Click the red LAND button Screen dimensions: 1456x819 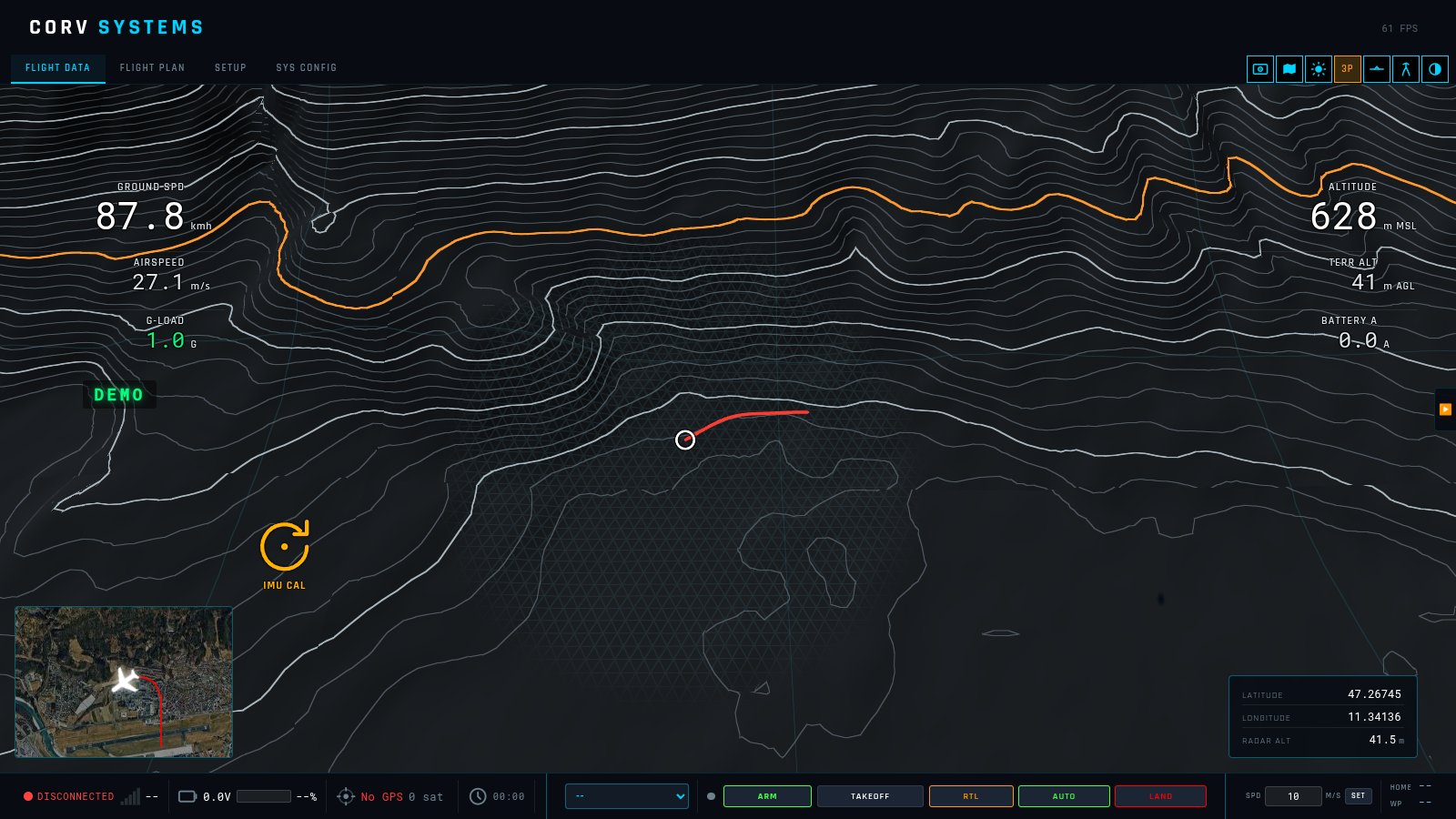point(1160,796)
